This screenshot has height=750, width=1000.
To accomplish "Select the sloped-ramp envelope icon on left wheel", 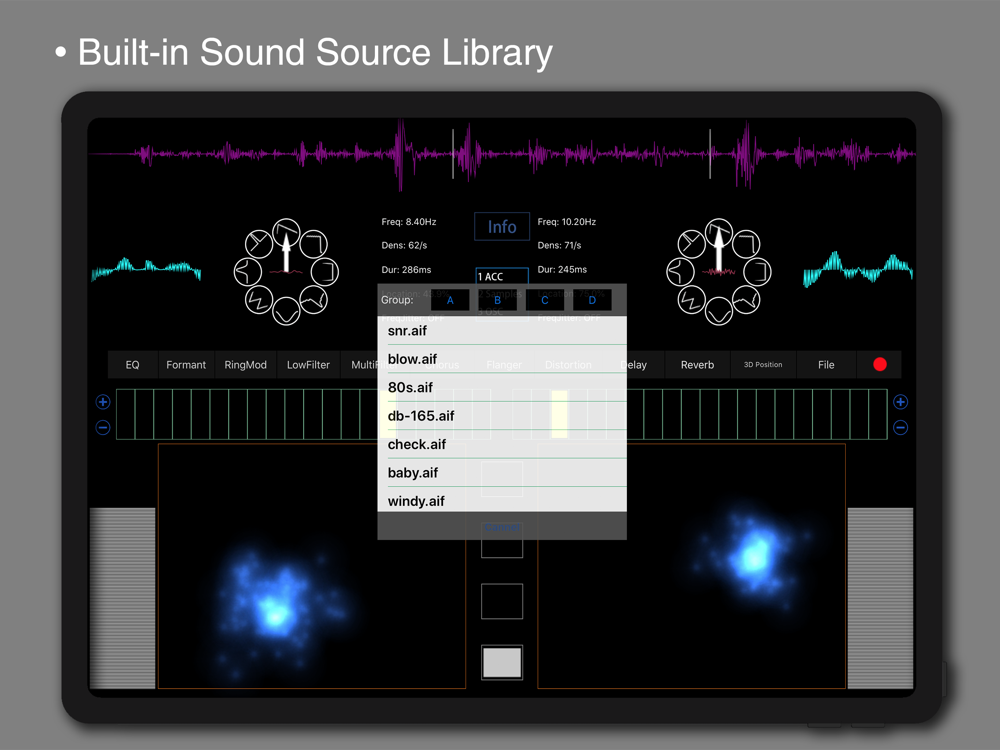I will [x=286, y=230].
